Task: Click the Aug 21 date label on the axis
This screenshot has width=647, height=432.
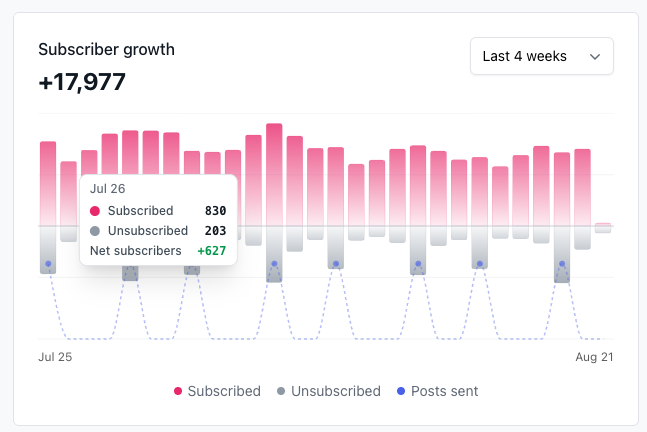Action: 592,356
